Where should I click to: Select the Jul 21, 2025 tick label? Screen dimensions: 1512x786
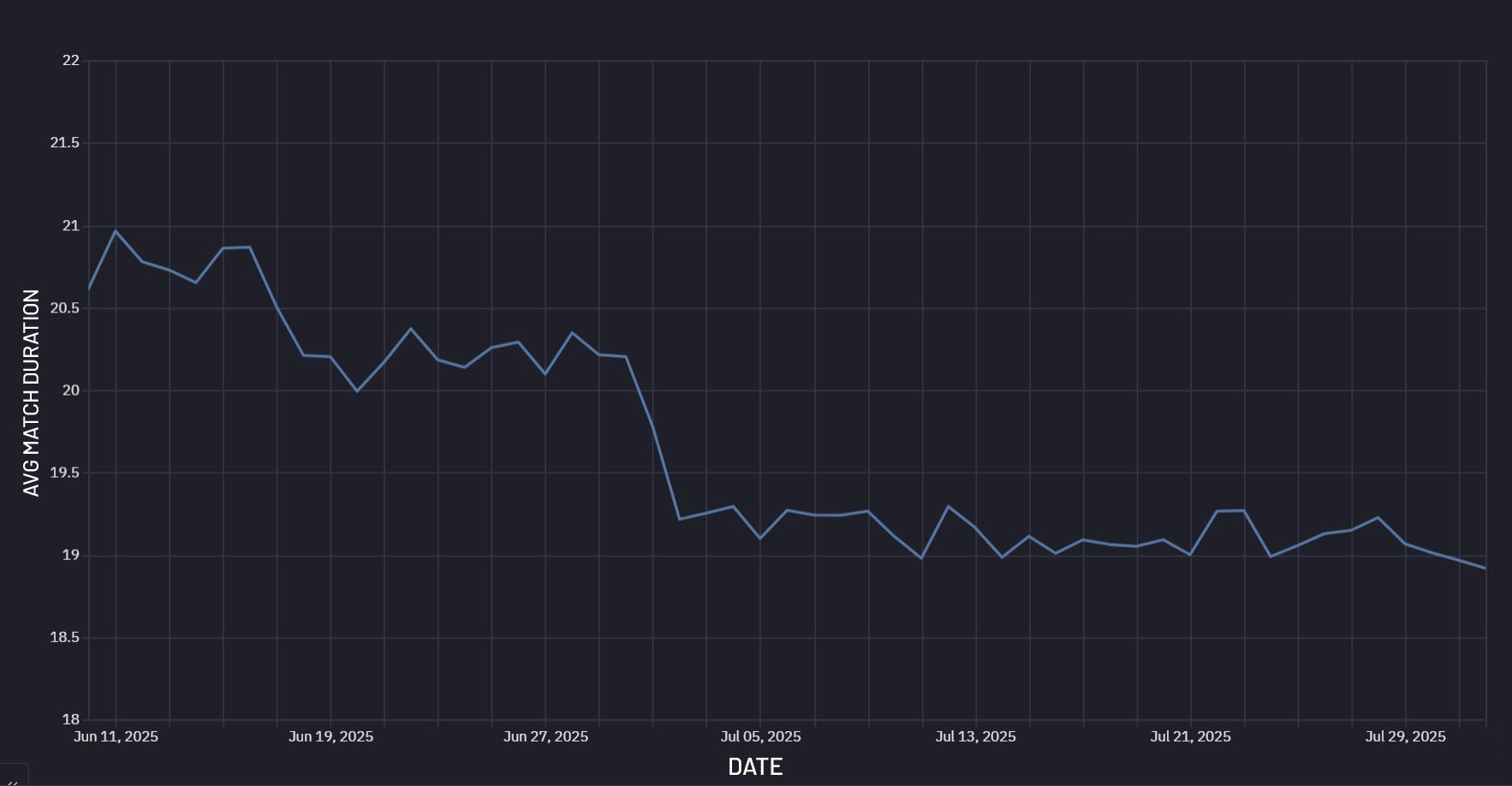[1190, 736]
